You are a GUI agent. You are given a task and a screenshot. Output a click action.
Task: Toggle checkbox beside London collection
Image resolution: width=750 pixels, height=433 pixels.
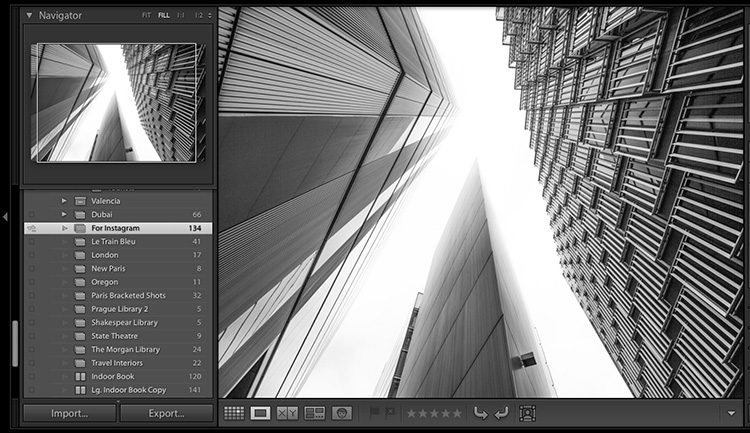coord(32,255)
